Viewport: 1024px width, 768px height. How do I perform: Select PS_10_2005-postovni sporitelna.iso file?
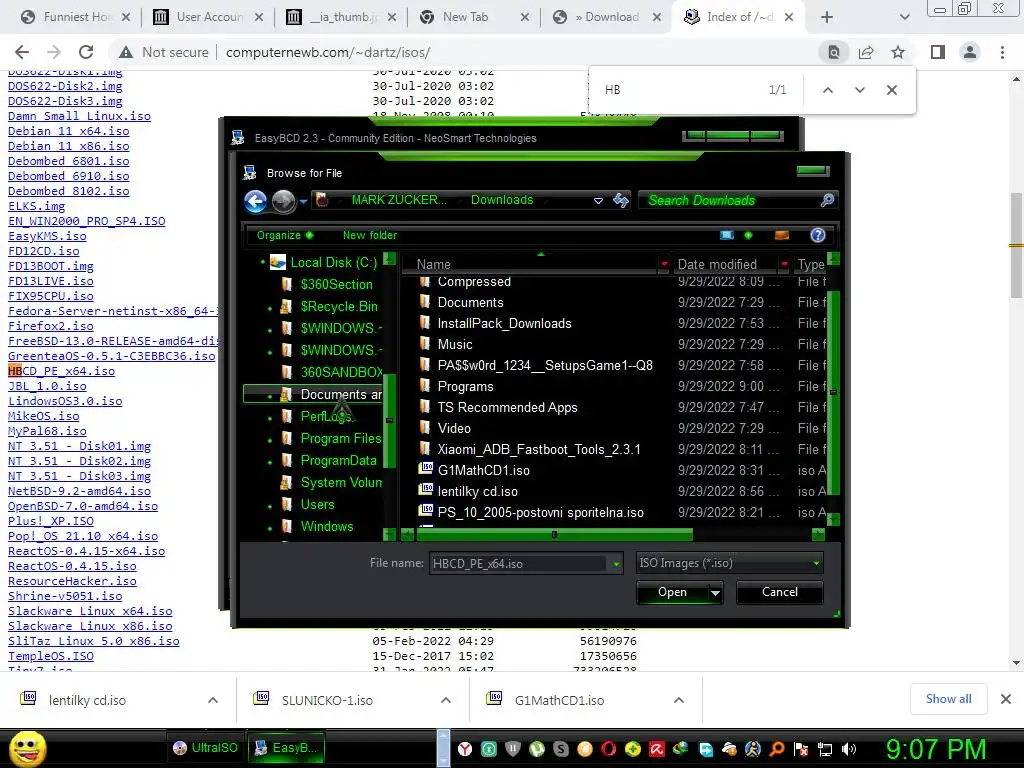pyautogui.click(x=541, y=512)
